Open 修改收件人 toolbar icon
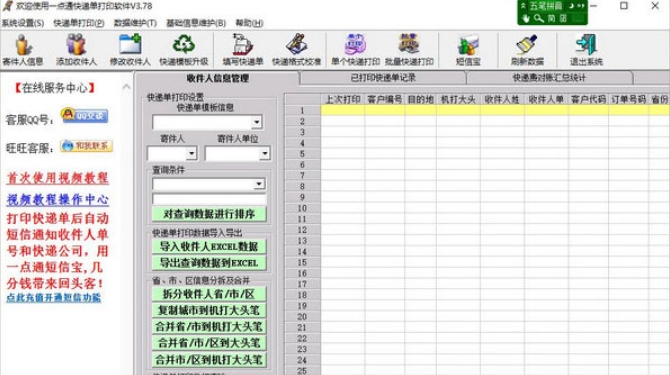Viewport: 670px width, 375px height. coord(130,50)
